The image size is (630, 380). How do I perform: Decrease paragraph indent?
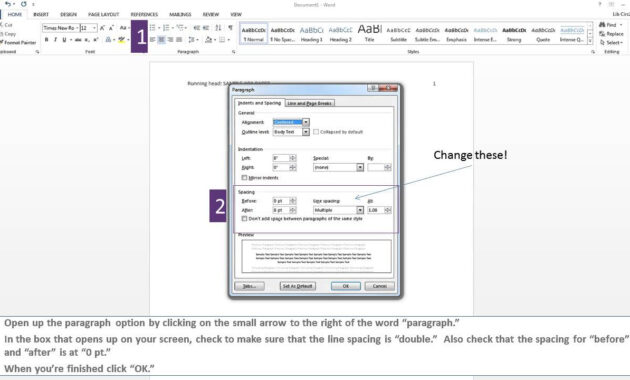pyautogui.click(x=196, y=28)
